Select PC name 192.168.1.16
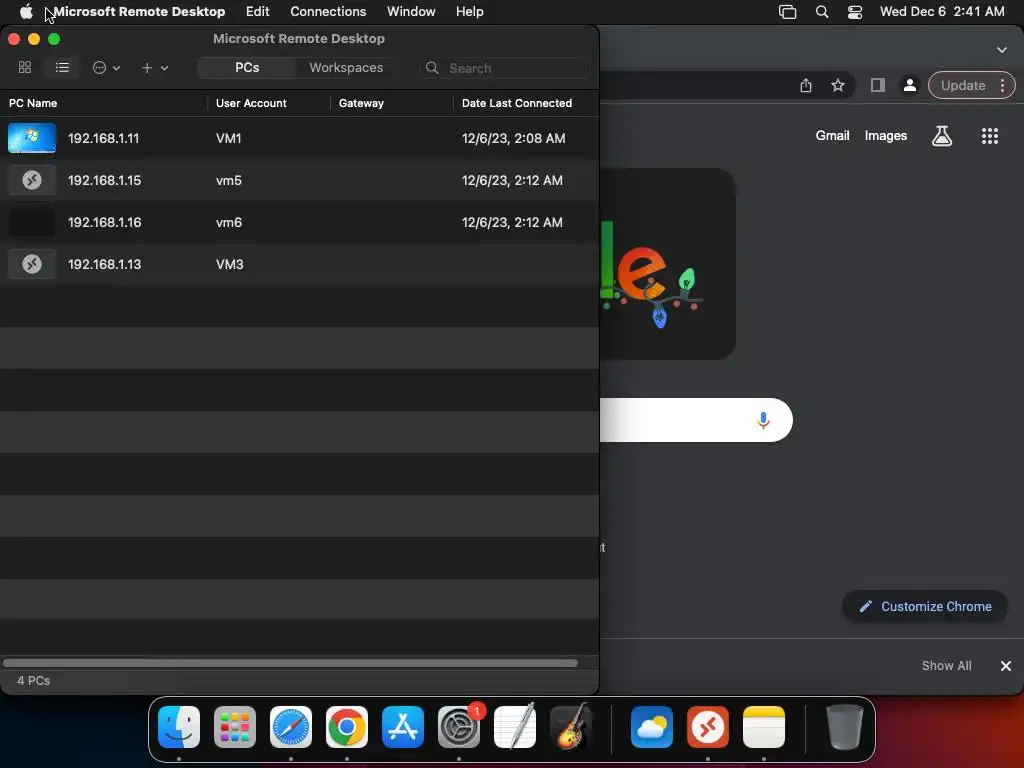Viewport: 1024px width, 768px height. pos(104,222)
